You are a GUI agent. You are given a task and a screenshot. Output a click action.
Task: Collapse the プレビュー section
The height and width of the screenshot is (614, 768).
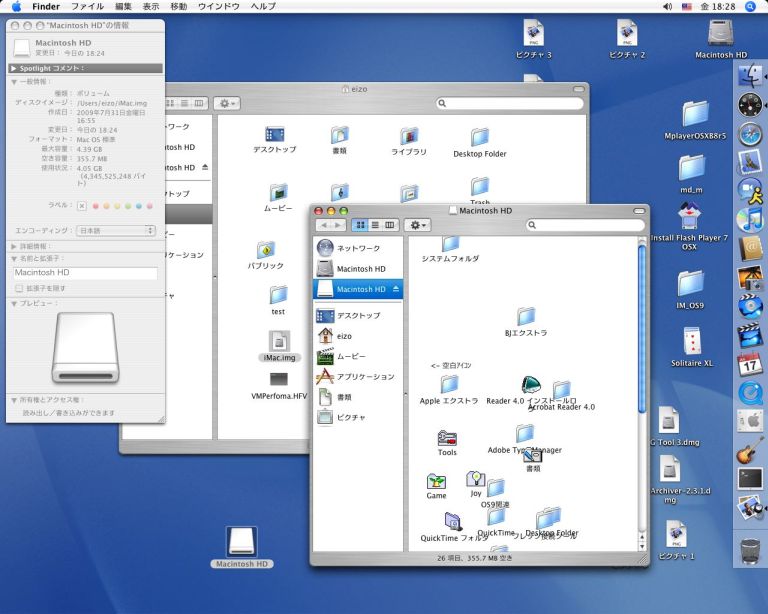point(14,304)
